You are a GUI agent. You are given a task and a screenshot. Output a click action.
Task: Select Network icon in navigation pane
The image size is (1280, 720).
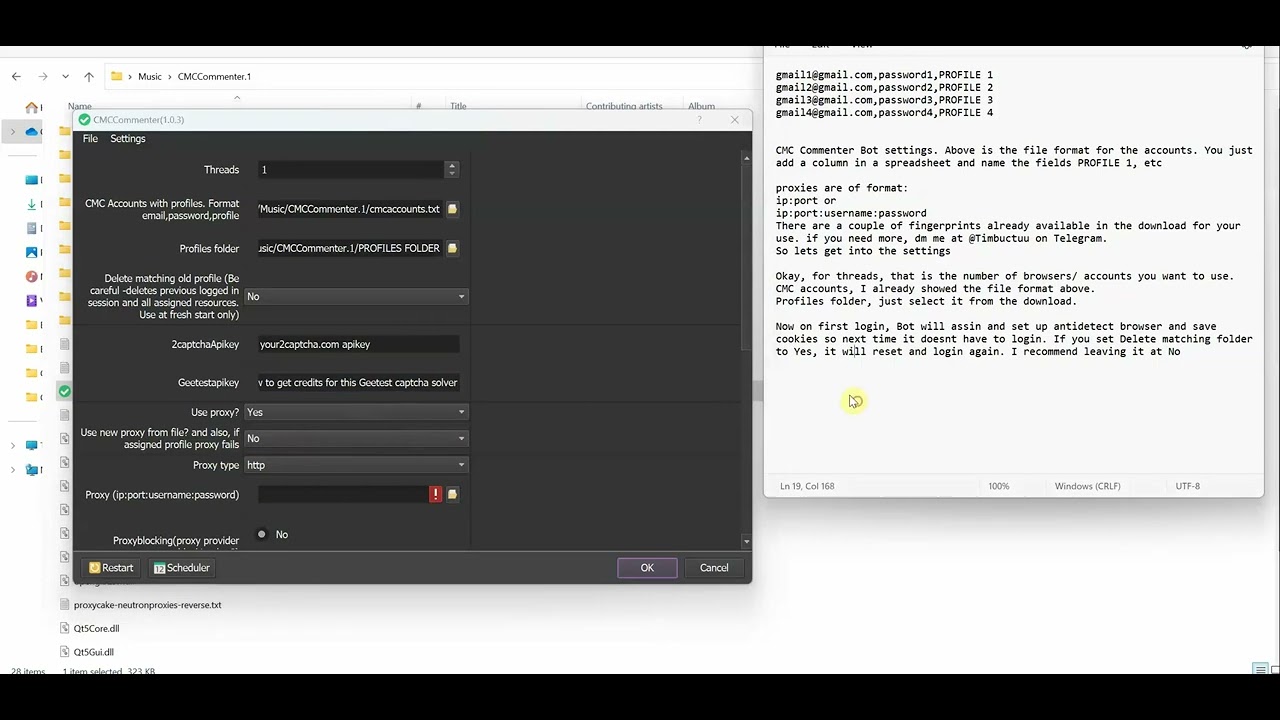(x=33, y=469)
